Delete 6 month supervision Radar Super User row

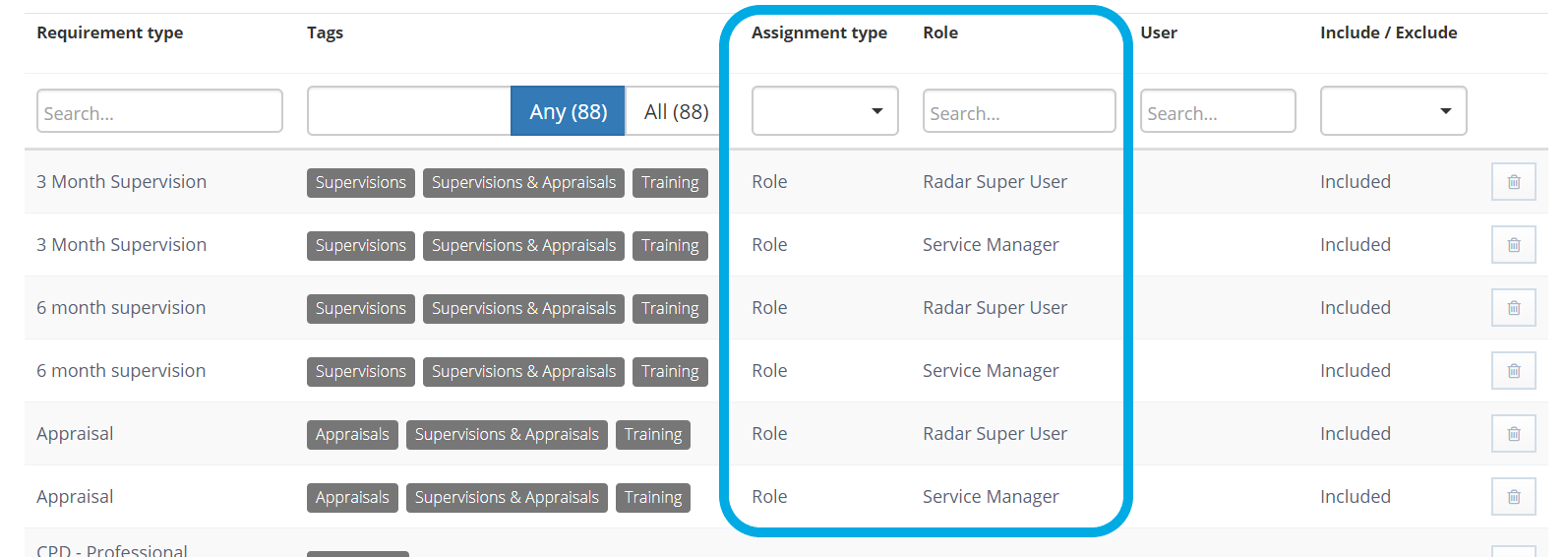[1513, 308]
